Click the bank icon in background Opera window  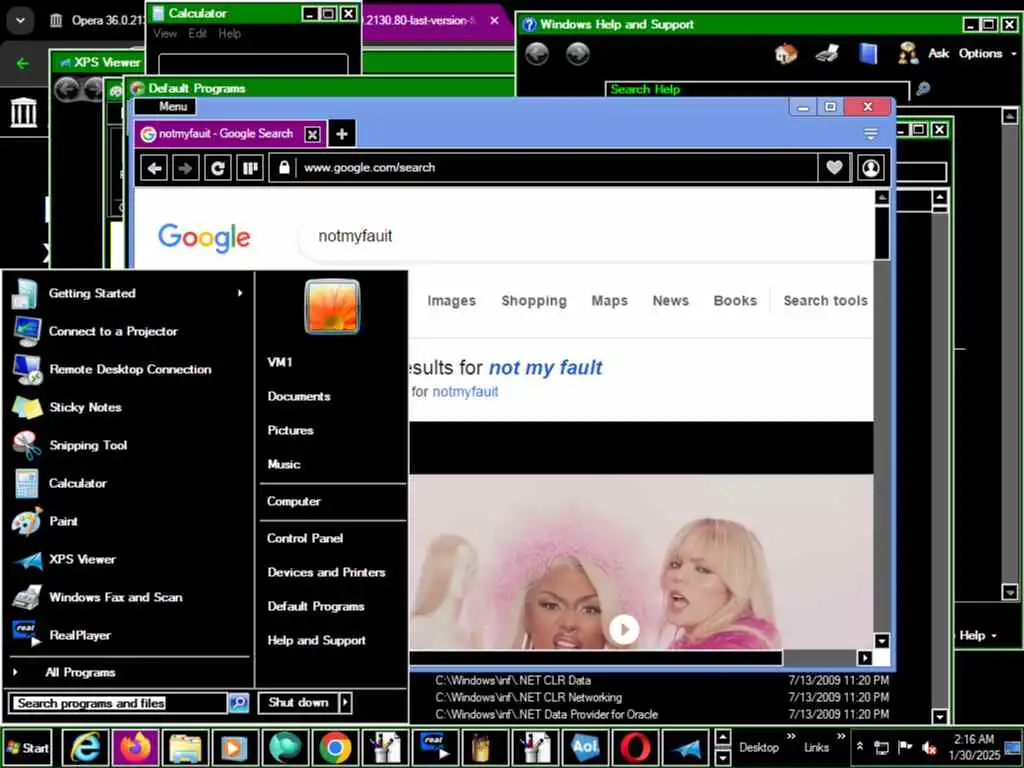pyautogui.click(x=24, y=112)
